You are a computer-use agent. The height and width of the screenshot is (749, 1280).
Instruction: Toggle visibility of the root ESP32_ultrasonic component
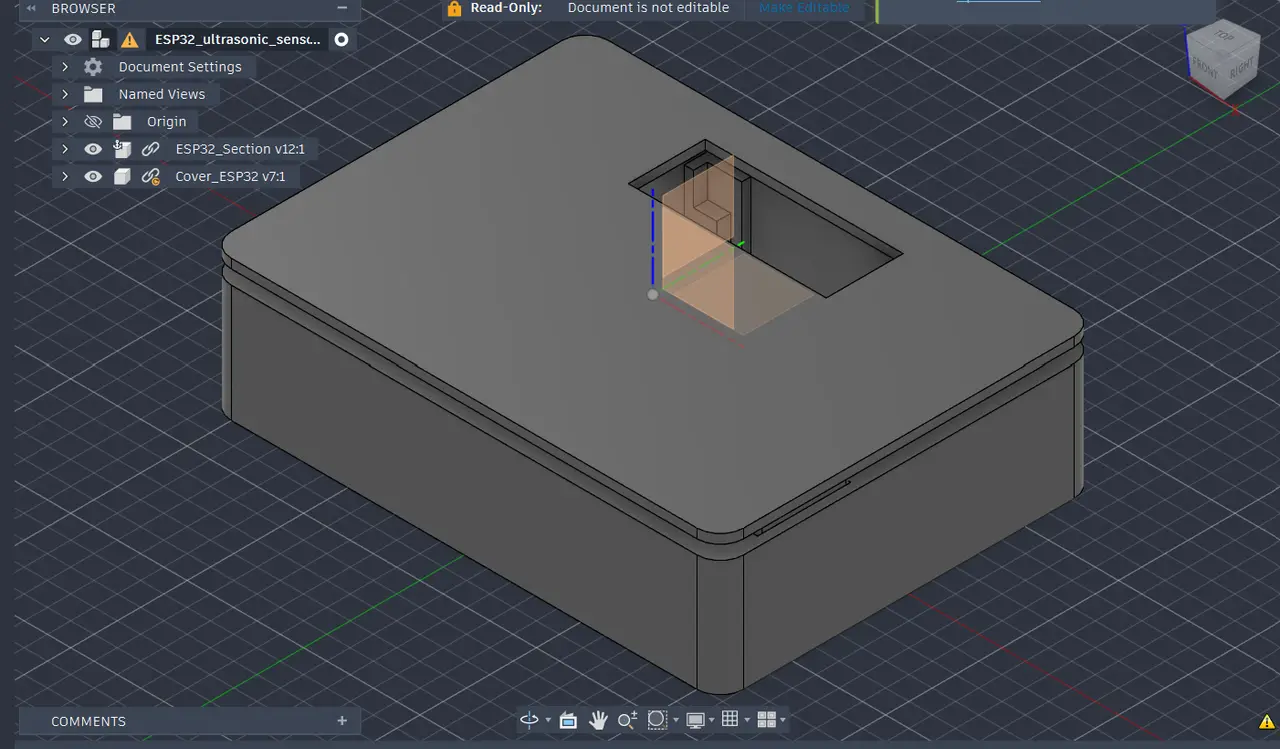72,40
